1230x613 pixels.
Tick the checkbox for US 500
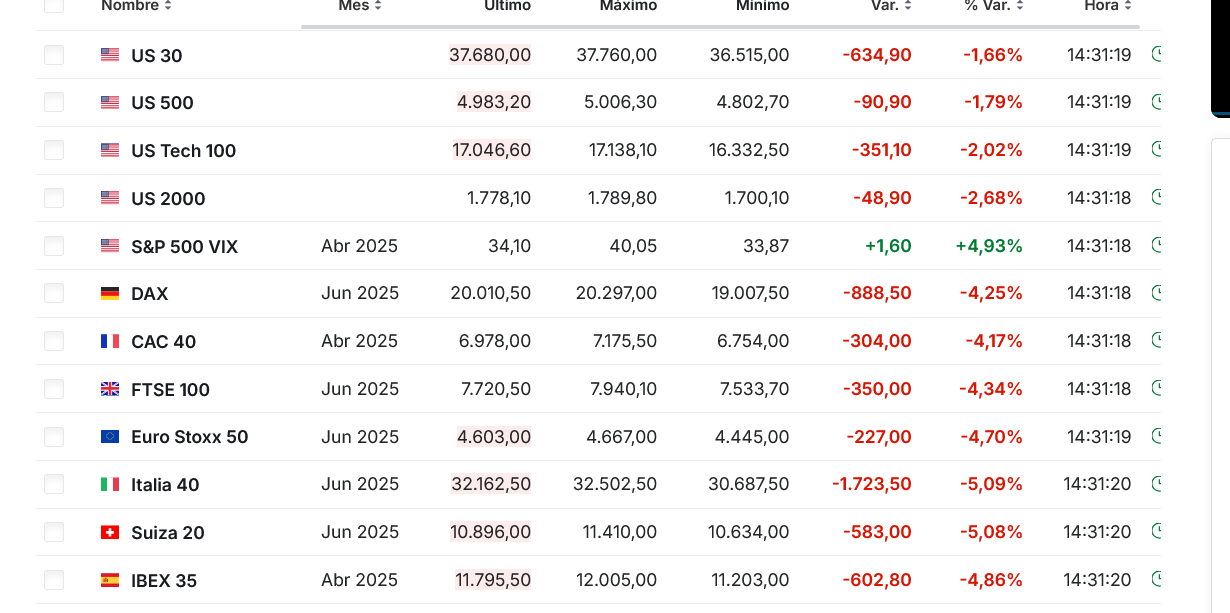pyautogui.click(x=54, y=102)
